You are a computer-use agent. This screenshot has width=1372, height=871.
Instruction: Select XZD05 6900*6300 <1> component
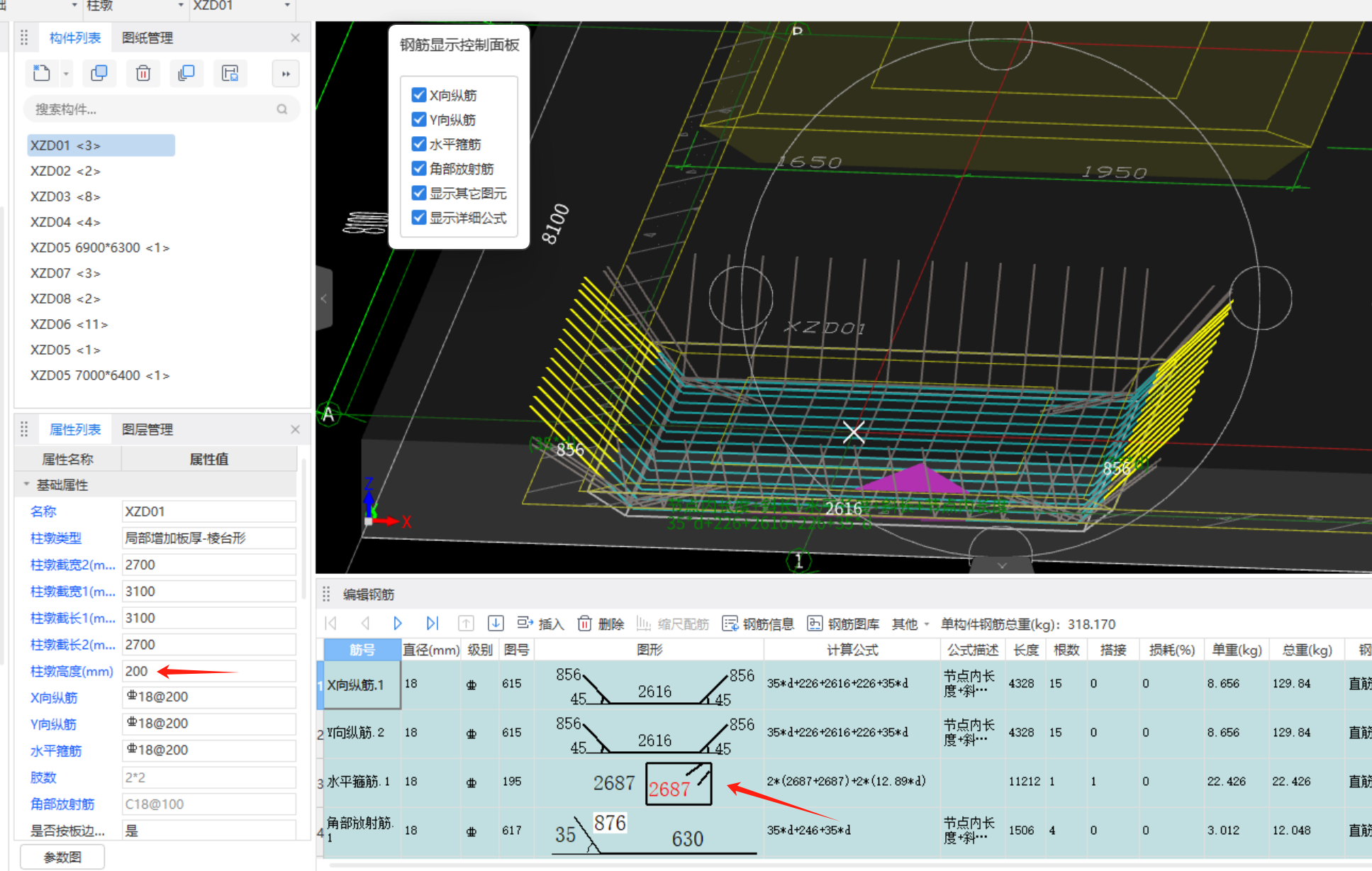pos(100,248)
